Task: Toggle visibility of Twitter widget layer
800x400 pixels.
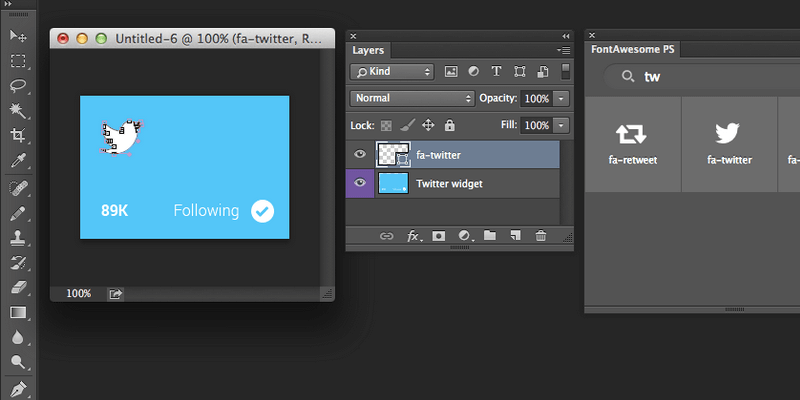Action: [360, 184]
